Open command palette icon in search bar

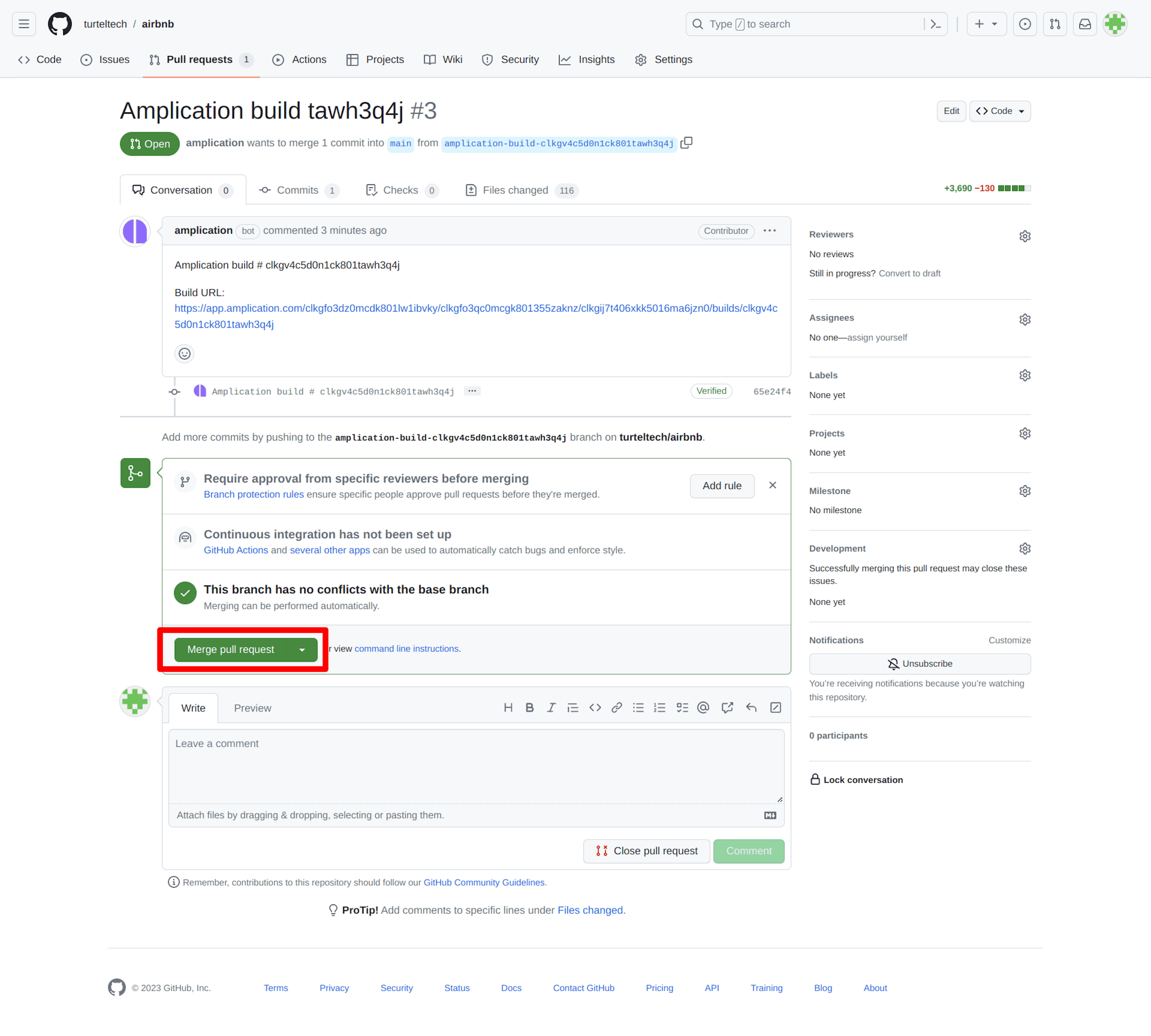pos(935,24)
